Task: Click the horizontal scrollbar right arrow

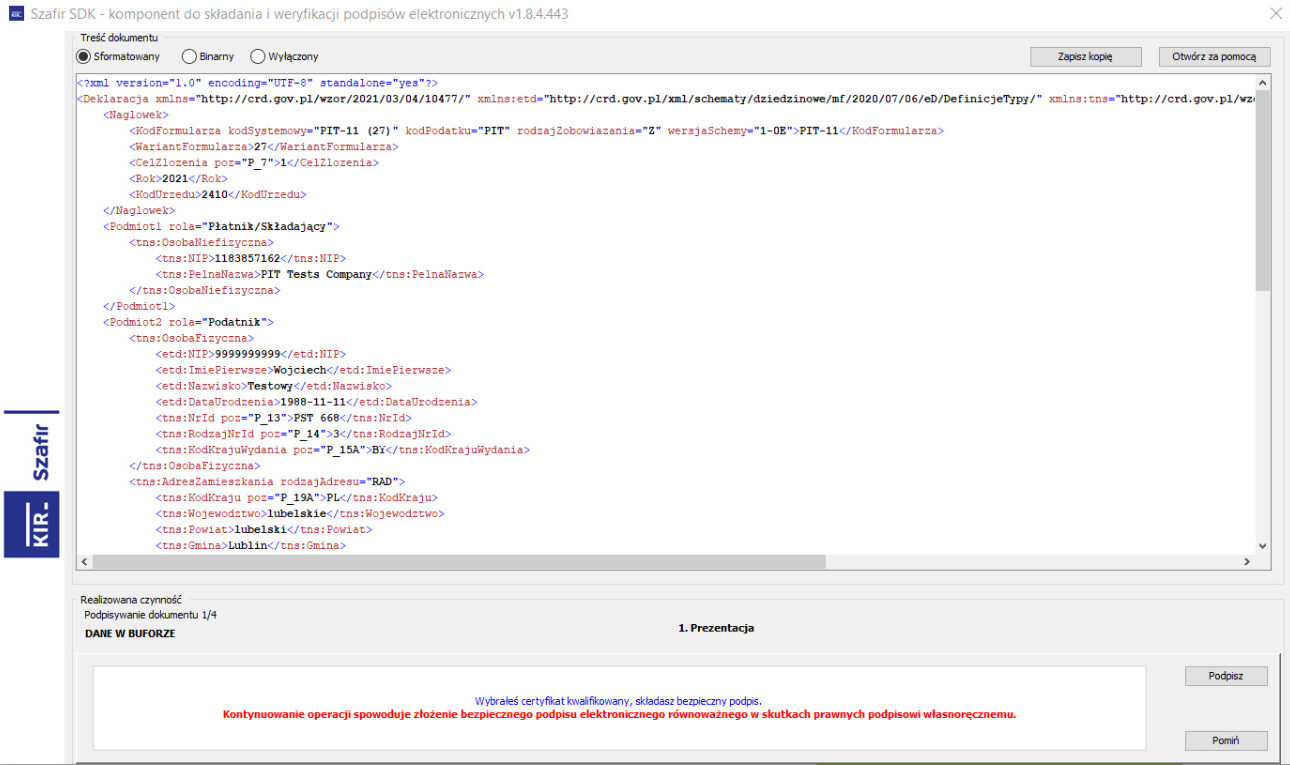Action: pos(1246,562)
